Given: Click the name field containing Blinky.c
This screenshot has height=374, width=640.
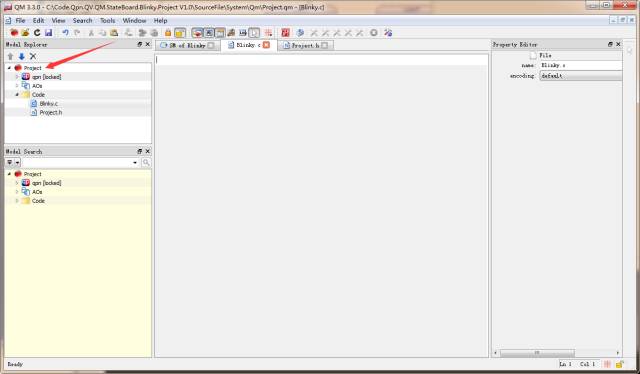Looking at the screenshot, I should pos(581,65).
